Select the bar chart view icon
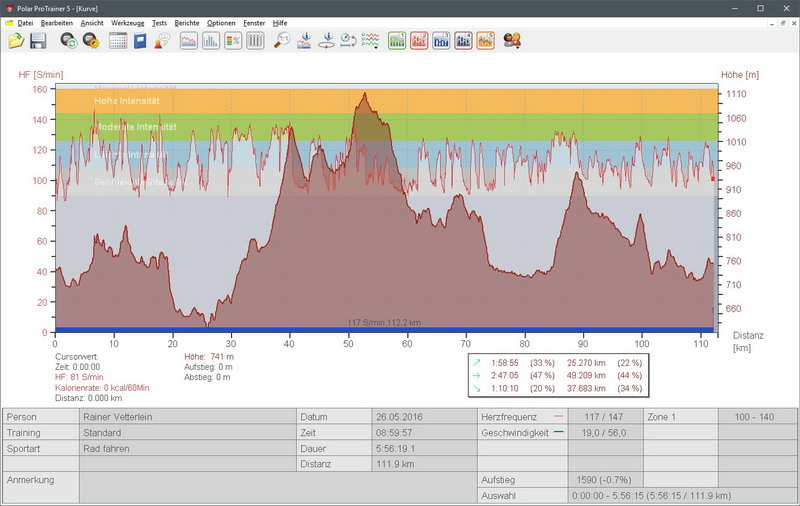This screenshot has height=506, width=800. tap(211, 41)
